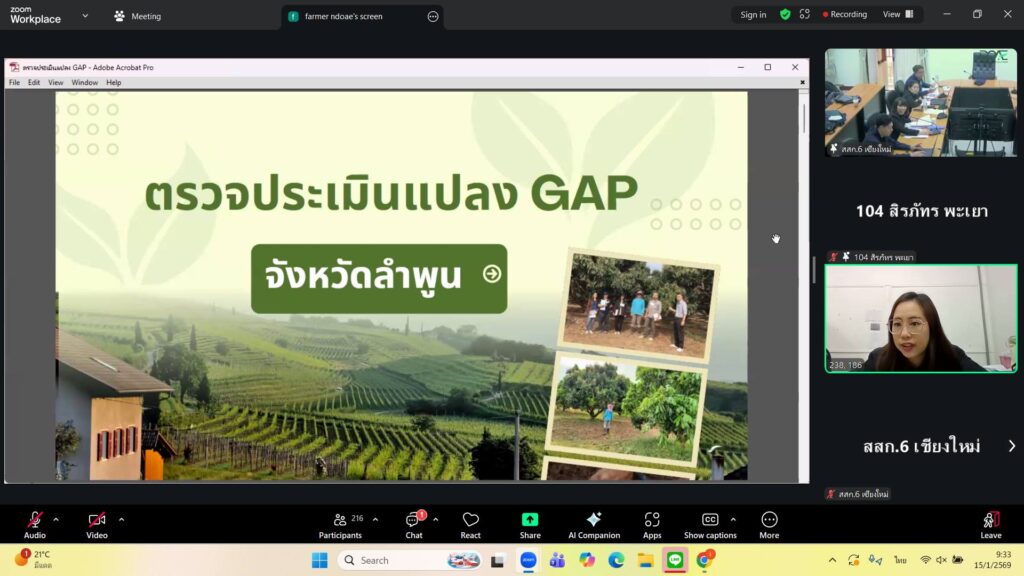Open AI Companion
This screenshot has width=1024, height=576.
click(x=594, y=524)
